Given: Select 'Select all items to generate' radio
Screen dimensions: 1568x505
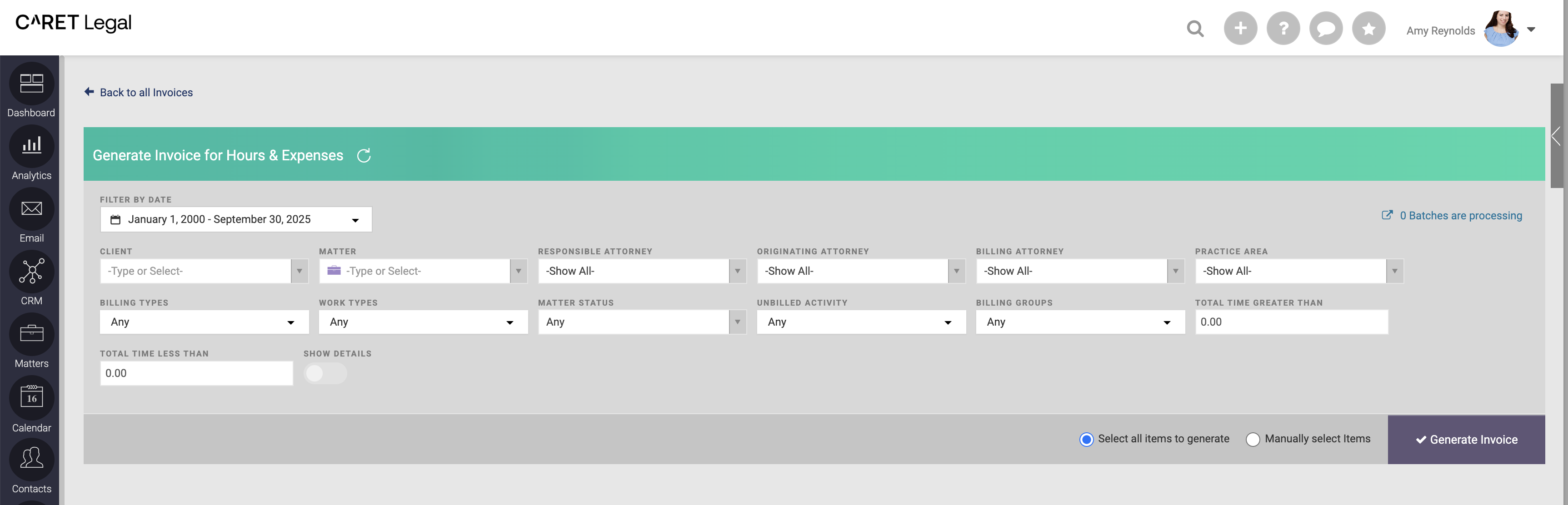Looking at the screenshot, I should click(x=1086, y=439).
